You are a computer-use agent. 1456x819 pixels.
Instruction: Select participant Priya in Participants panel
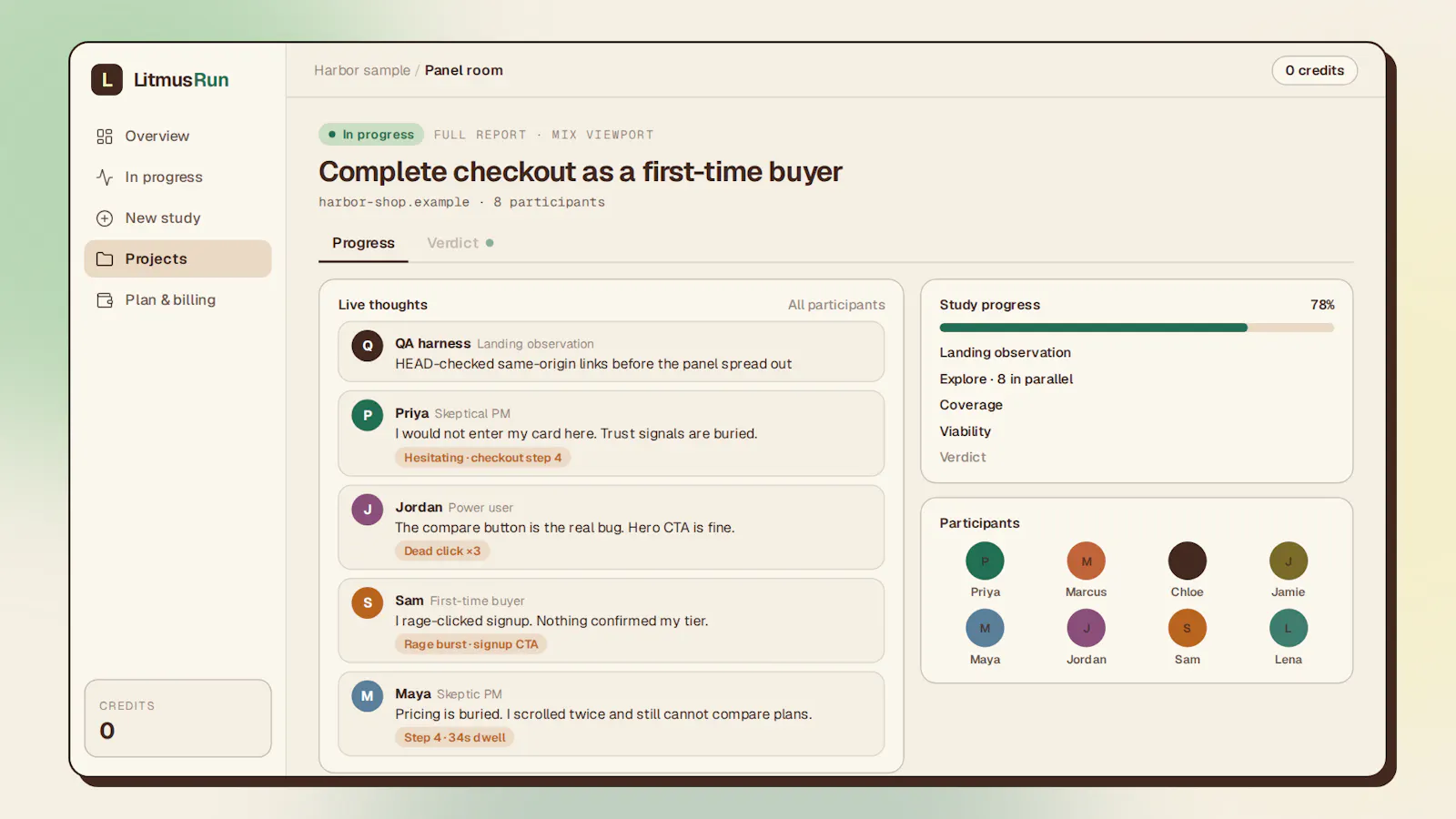click(x=985, y=570)
